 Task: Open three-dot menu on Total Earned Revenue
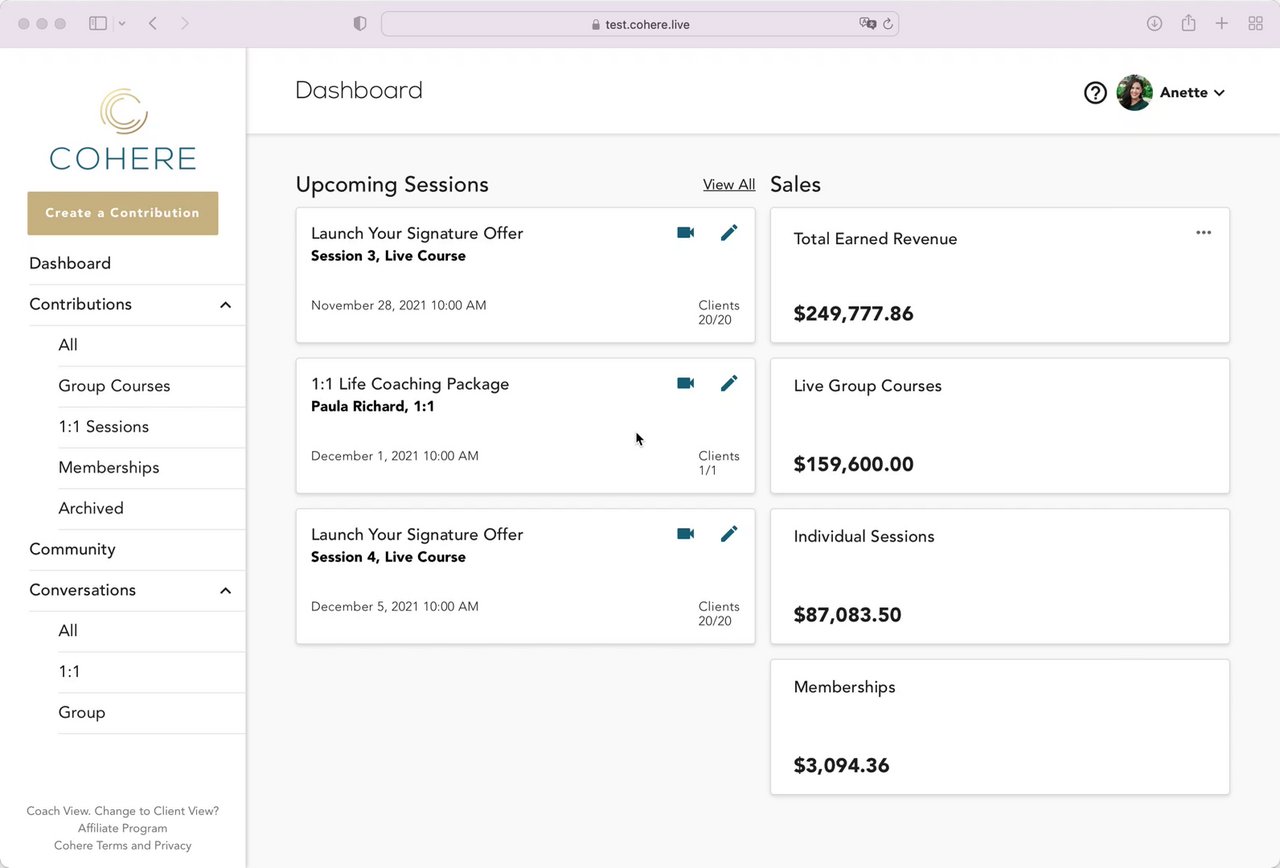pos(1203,233)
